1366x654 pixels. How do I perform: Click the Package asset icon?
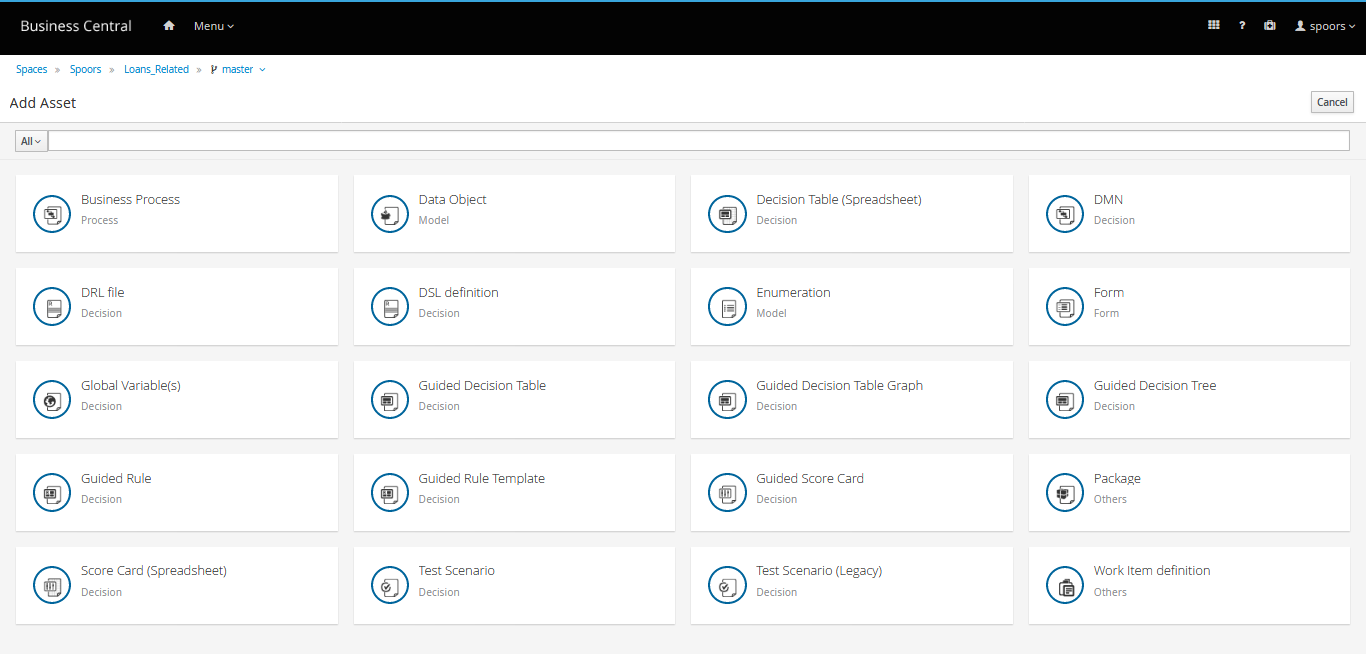coord(1065,493)
